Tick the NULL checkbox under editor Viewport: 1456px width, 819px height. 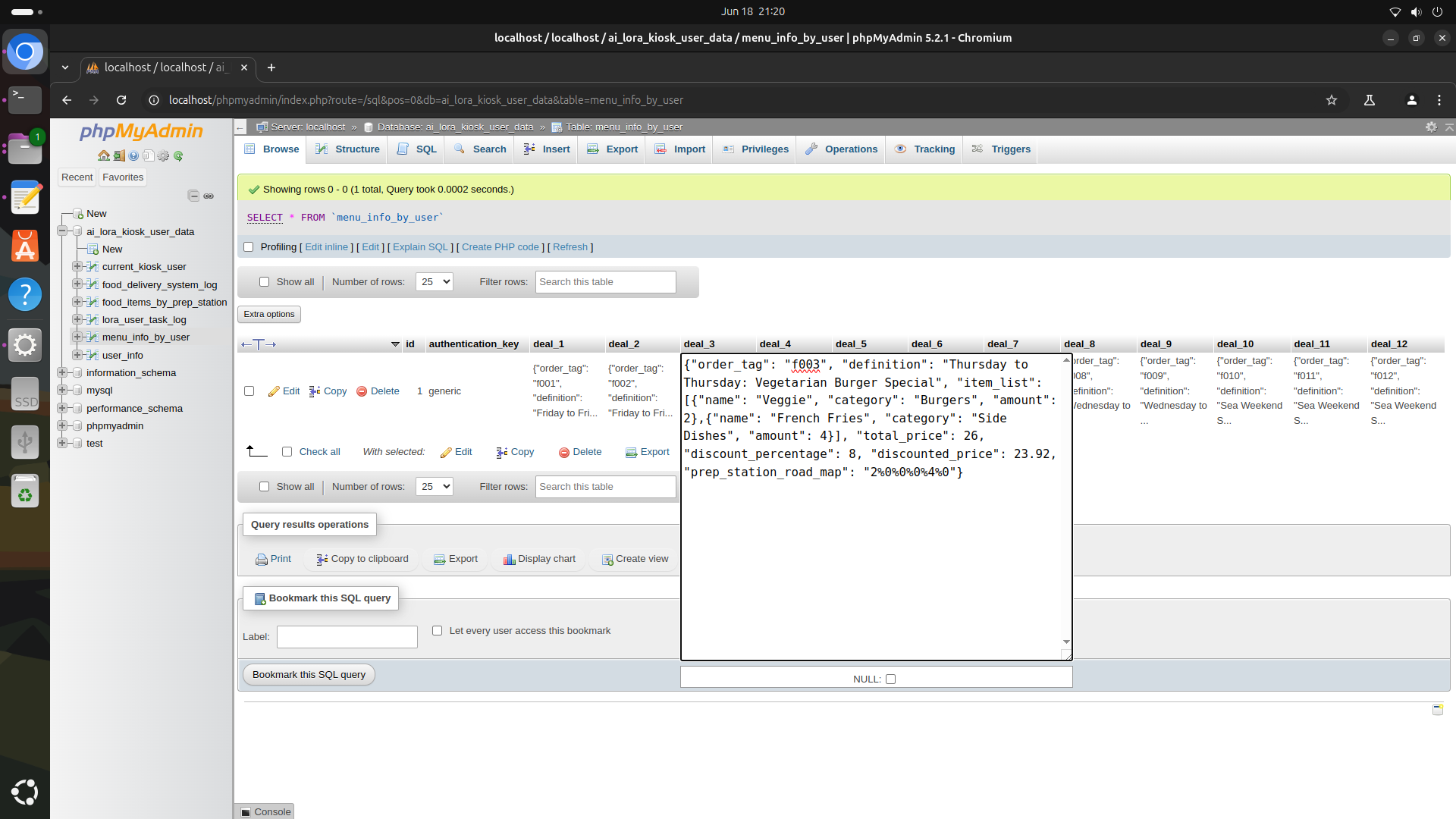tap(891, 679)
